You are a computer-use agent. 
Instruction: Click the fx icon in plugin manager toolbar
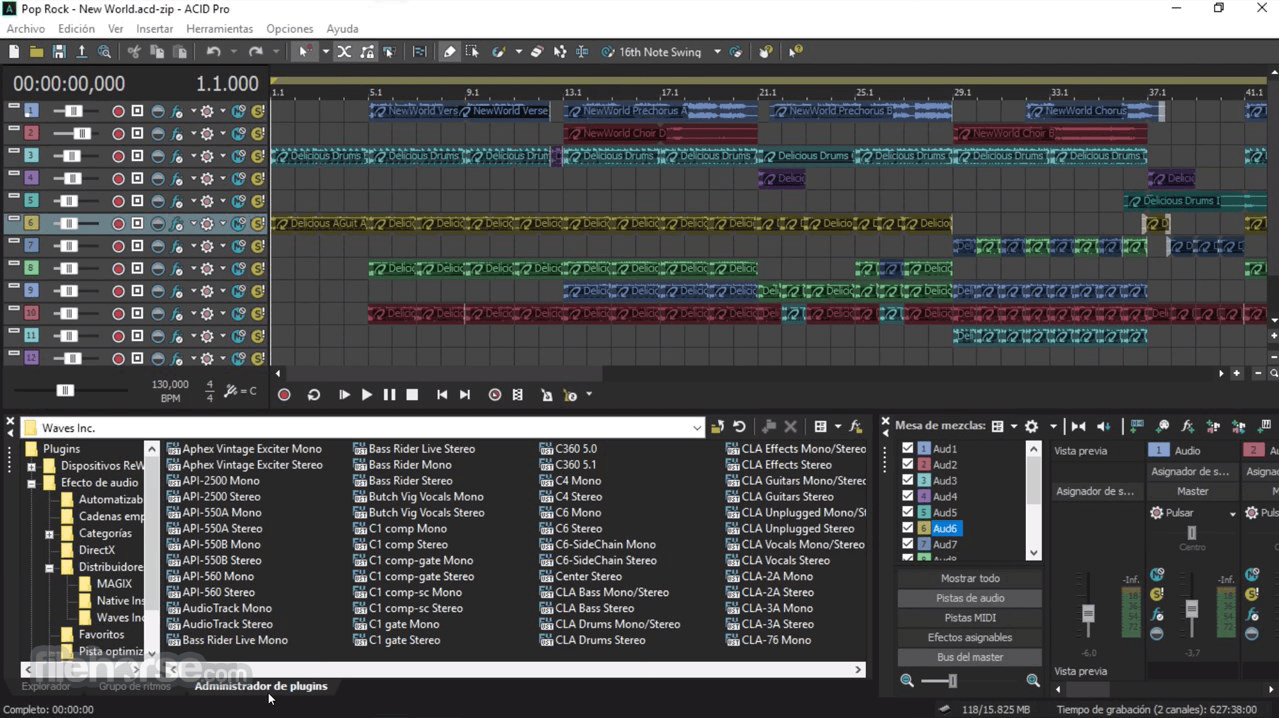click(x=855, y=427)
